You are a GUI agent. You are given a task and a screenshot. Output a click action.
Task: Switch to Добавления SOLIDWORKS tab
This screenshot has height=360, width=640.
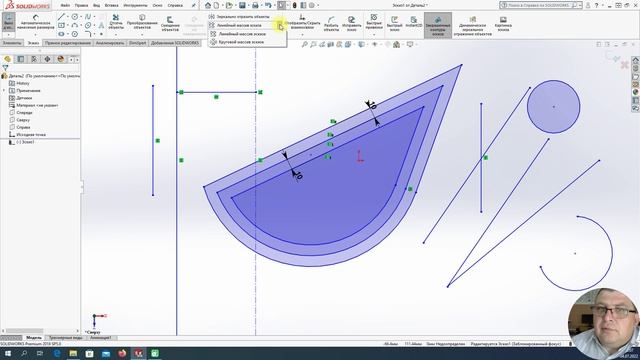point(175,43)
